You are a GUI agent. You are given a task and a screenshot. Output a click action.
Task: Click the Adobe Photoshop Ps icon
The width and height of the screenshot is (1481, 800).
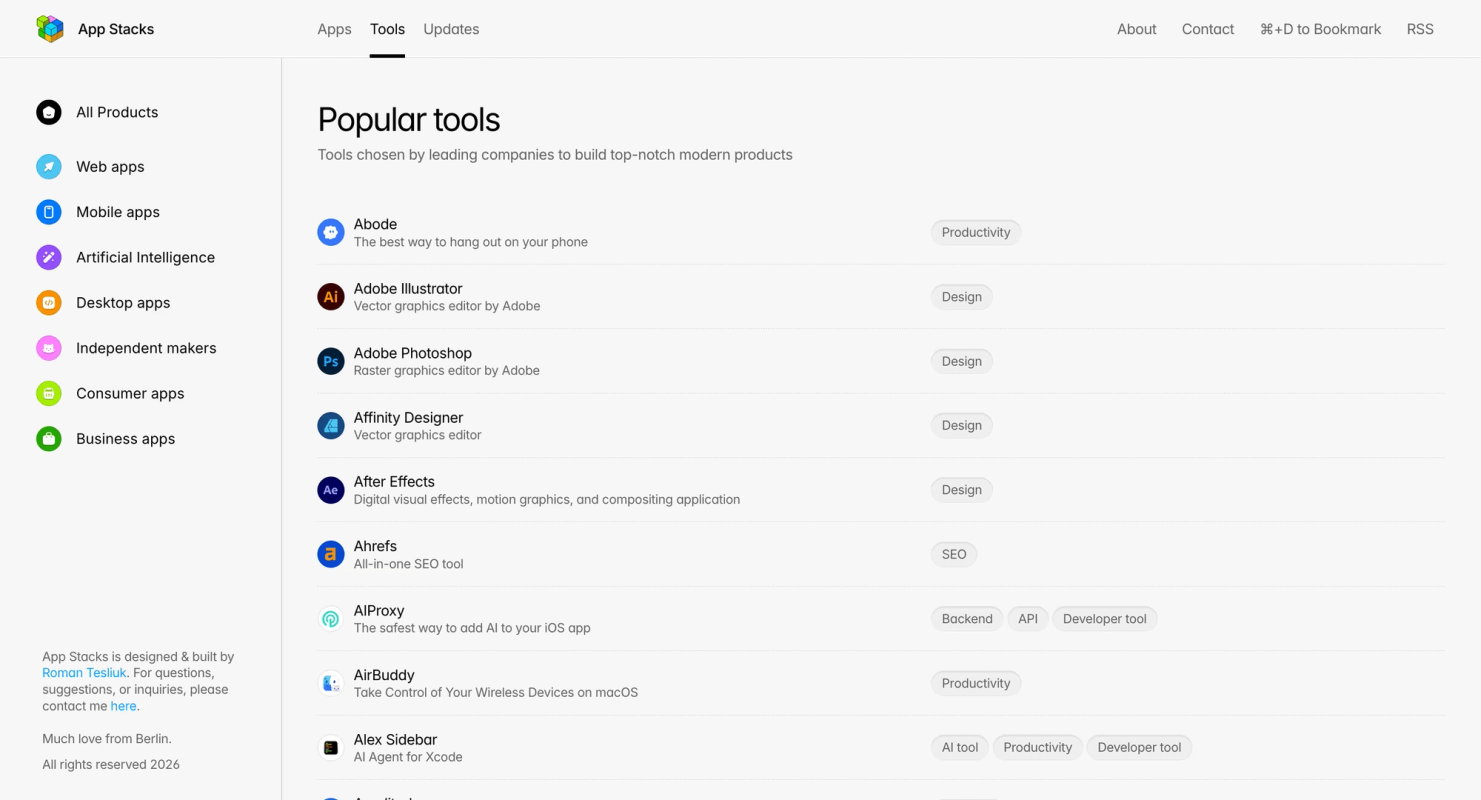331,361
